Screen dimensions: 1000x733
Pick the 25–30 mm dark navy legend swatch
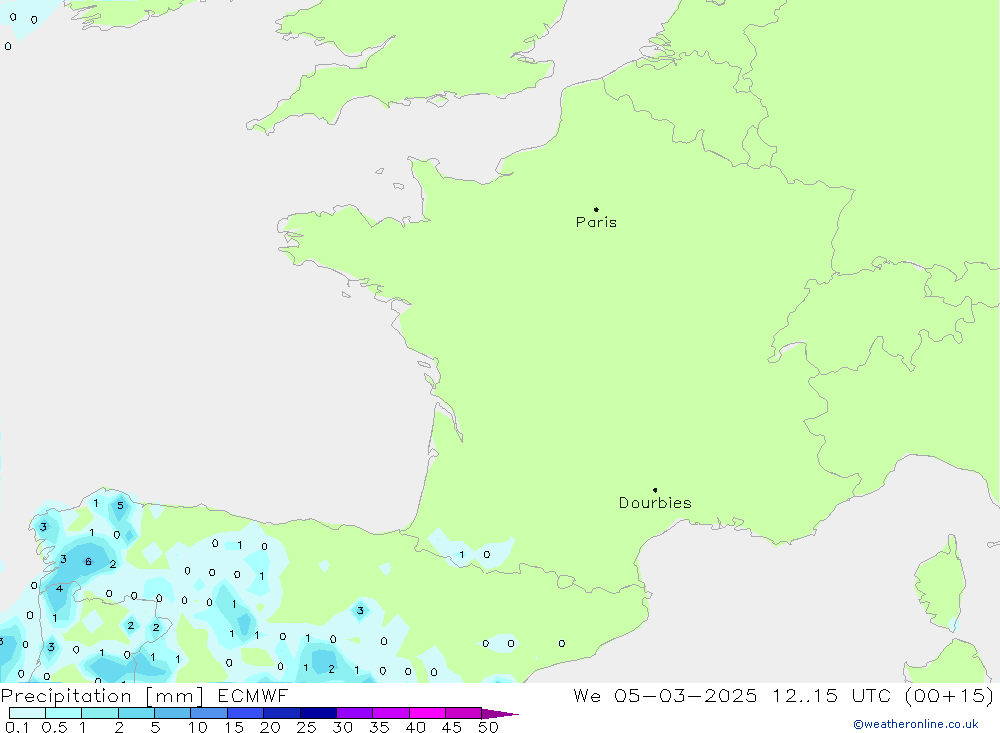318,713
